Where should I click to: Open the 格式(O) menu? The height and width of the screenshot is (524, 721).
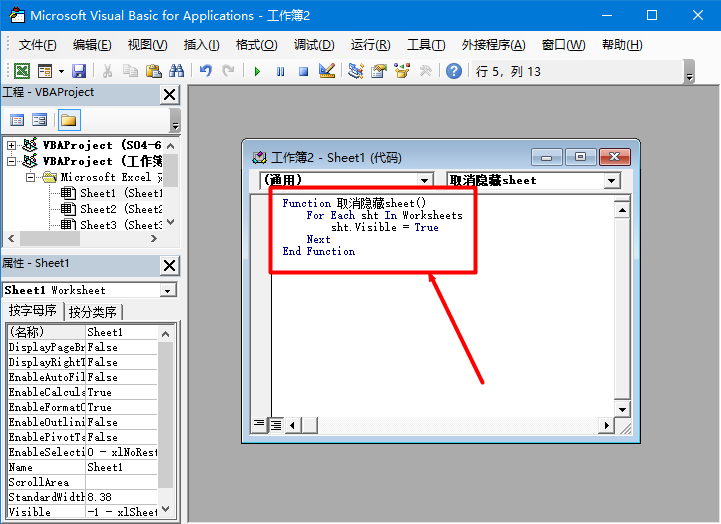pos(257,45)
